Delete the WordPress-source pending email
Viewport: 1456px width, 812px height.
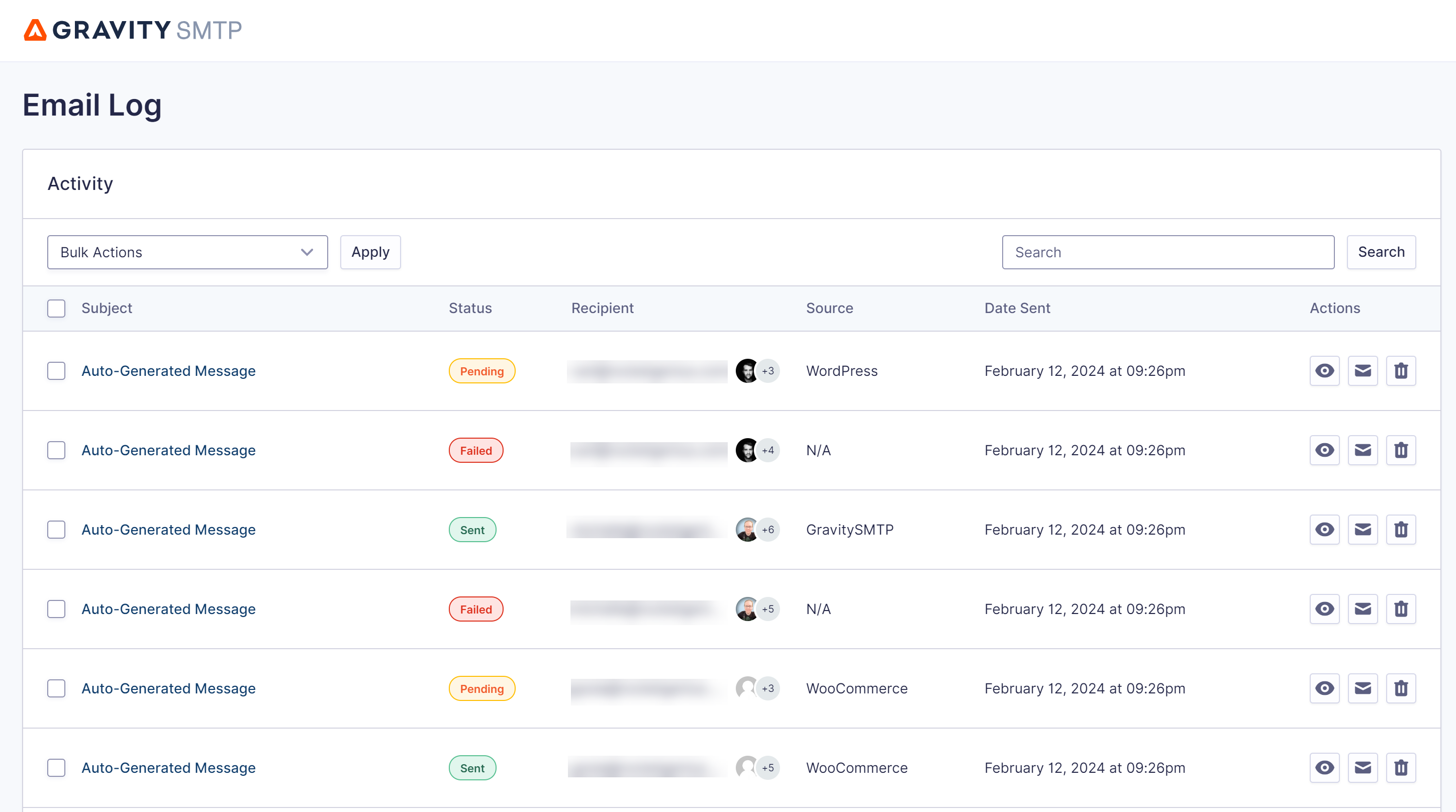[x=1401, y=371]
